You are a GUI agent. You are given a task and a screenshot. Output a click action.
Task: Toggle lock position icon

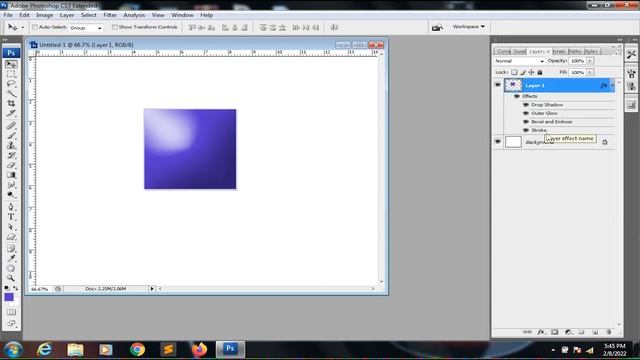[531, 72]
